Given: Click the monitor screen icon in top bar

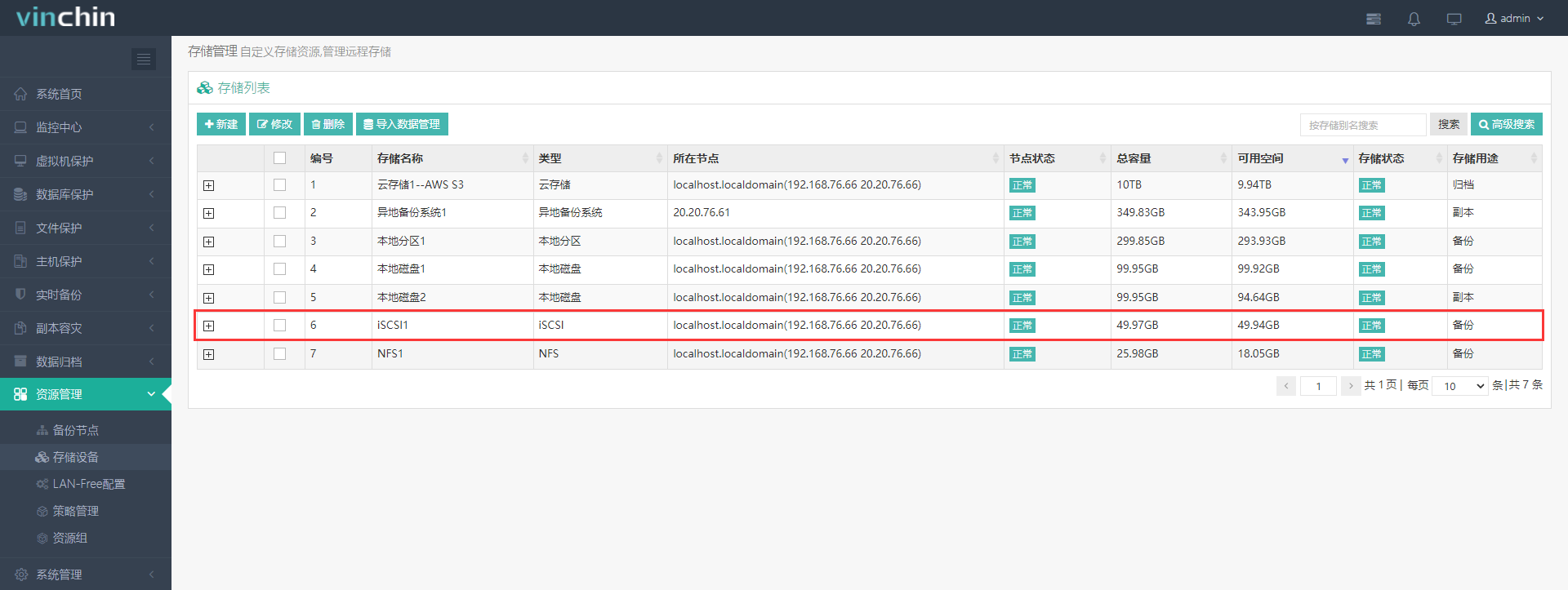Looking at the screenshot, I should point(1454,19).
